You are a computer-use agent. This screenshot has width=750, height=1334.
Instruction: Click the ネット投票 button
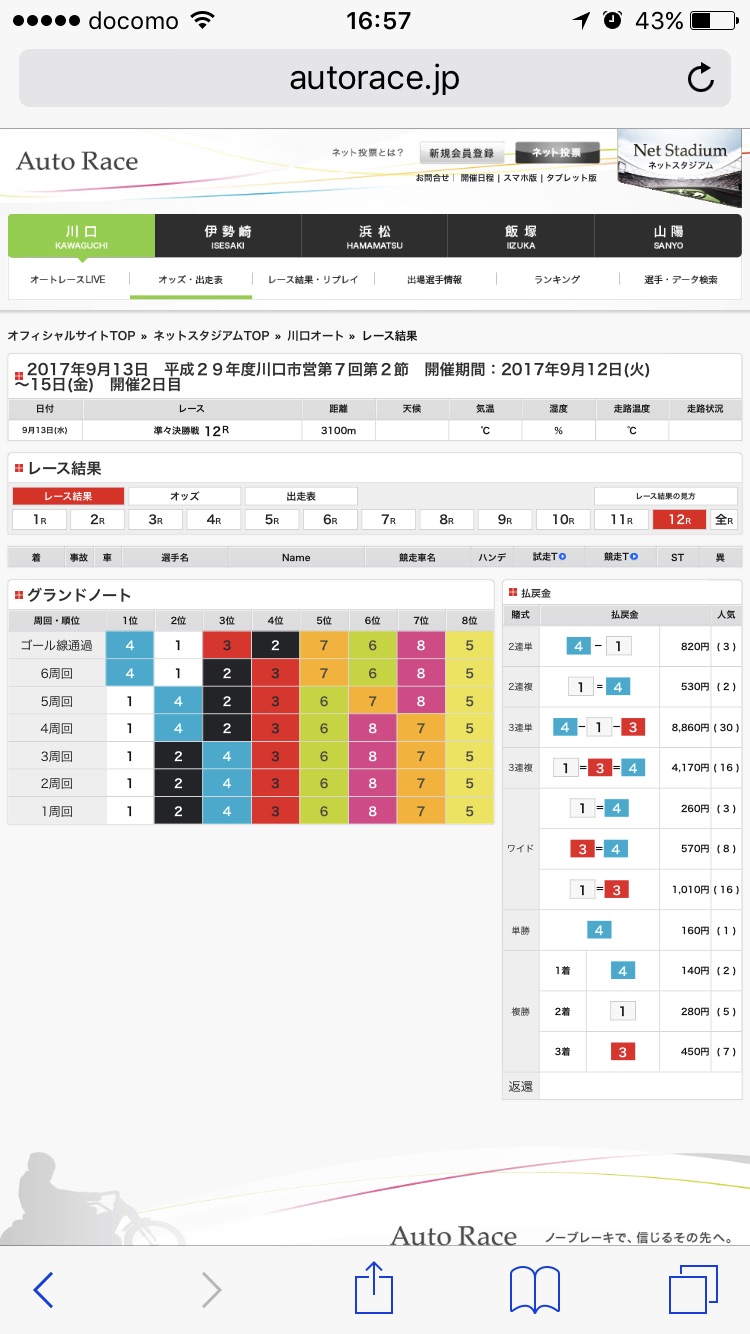(x=557, y=153)
